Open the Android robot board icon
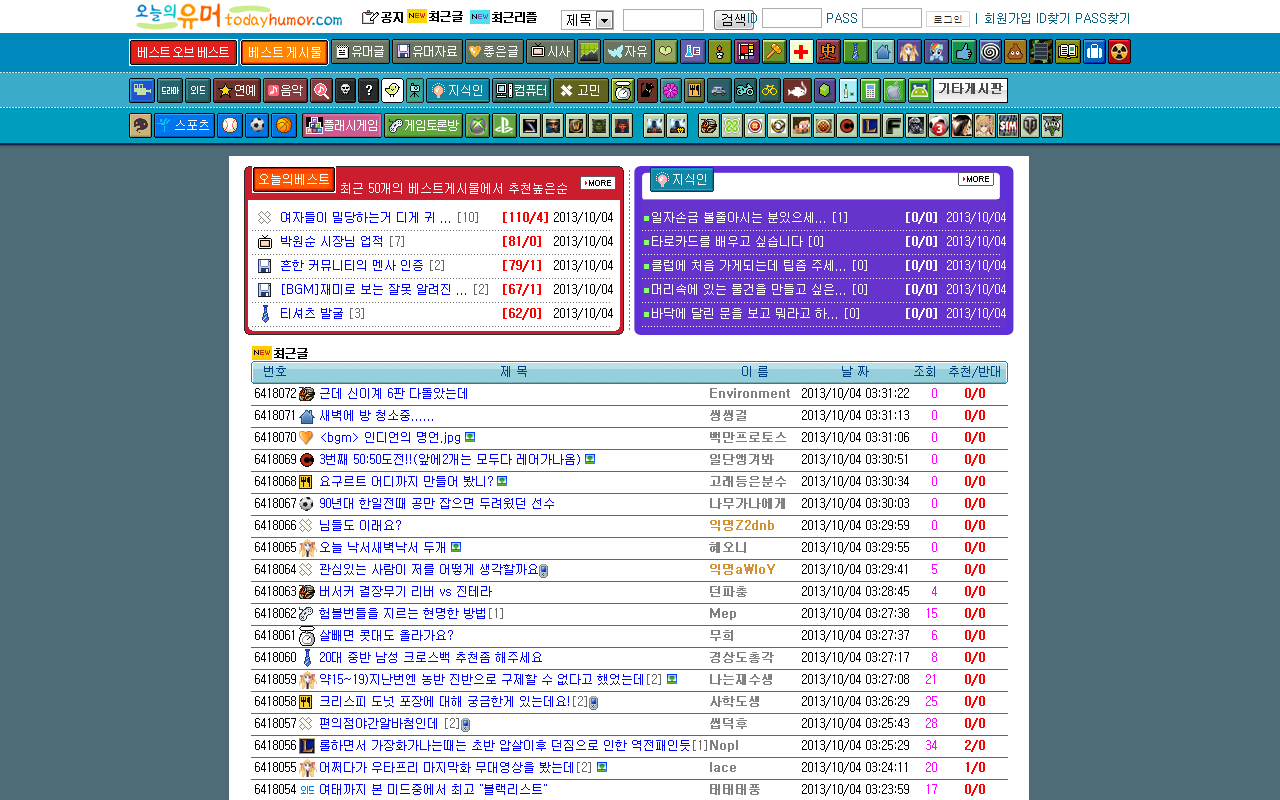 [919, 91]
